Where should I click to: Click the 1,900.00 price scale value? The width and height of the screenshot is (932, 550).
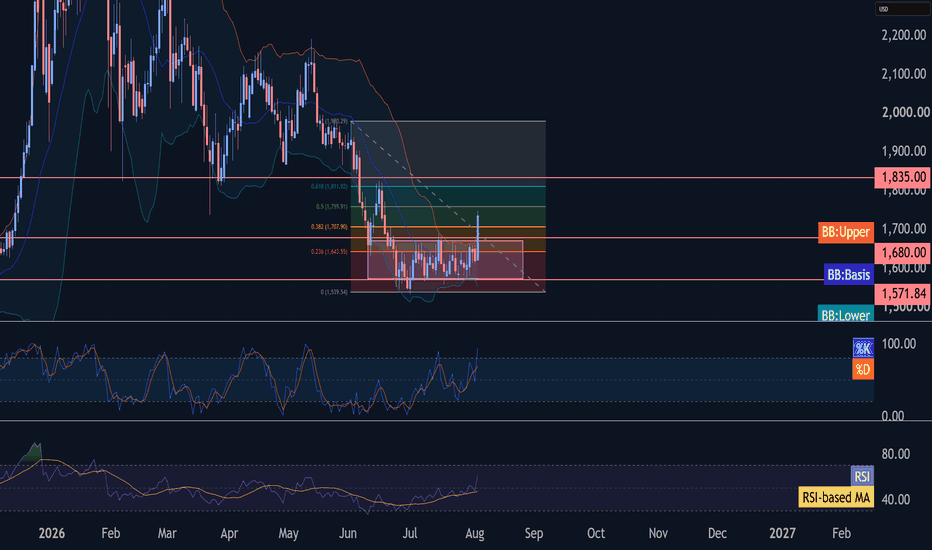click(x=903, y=151)
